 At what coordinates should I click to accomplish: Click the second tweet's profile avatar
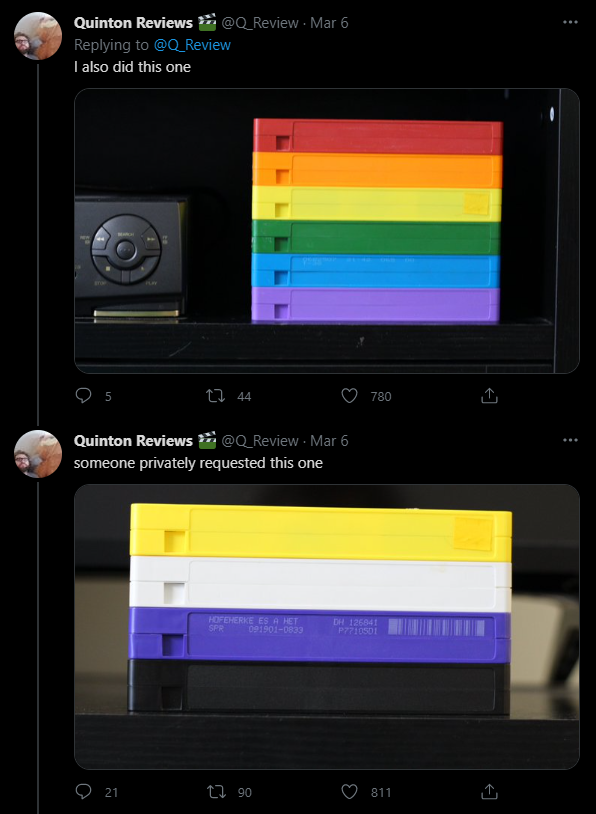click(x=37, y=454)
